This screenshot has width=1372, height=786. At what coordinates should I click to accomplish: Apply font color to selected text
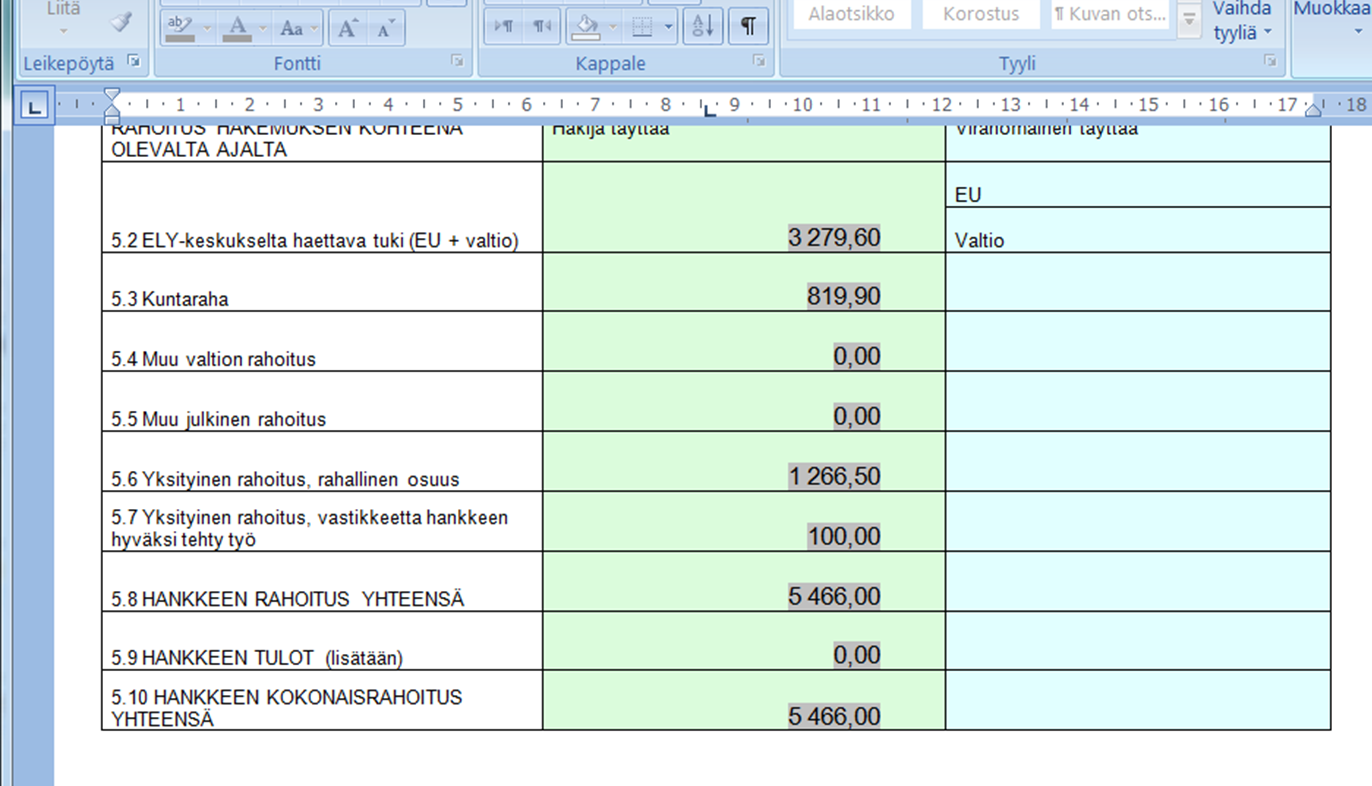click(238, 27)
